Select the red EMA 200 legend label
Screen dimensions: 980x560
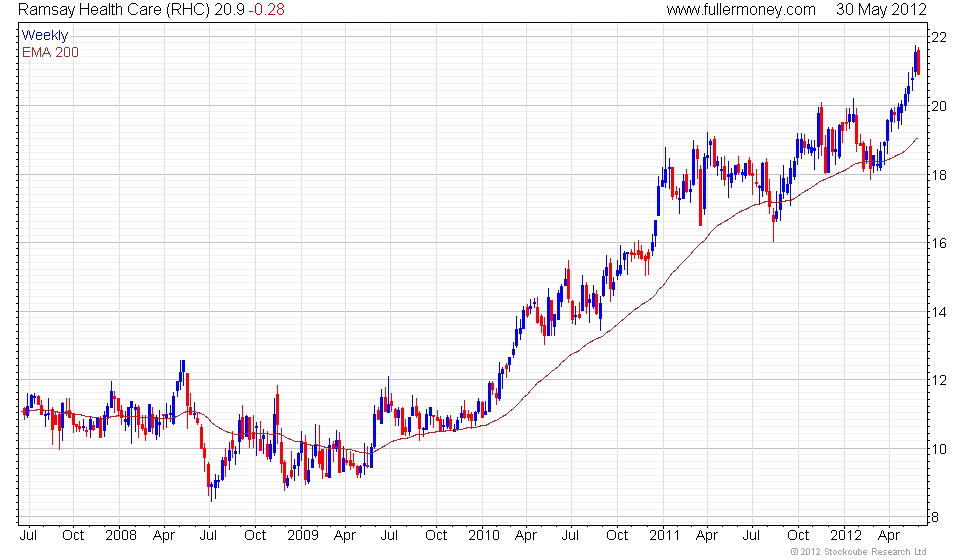tap(51, 52)
